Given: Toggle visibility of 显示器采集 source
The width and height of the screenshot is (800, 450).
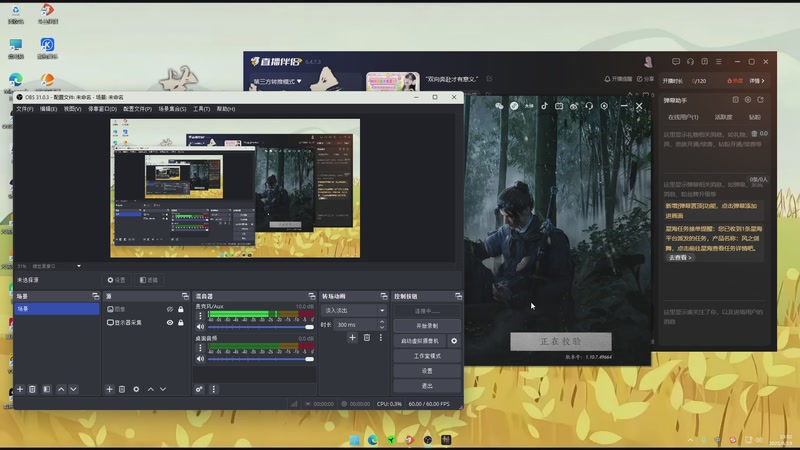Looking at the screenshot, I should click(170, 322).
